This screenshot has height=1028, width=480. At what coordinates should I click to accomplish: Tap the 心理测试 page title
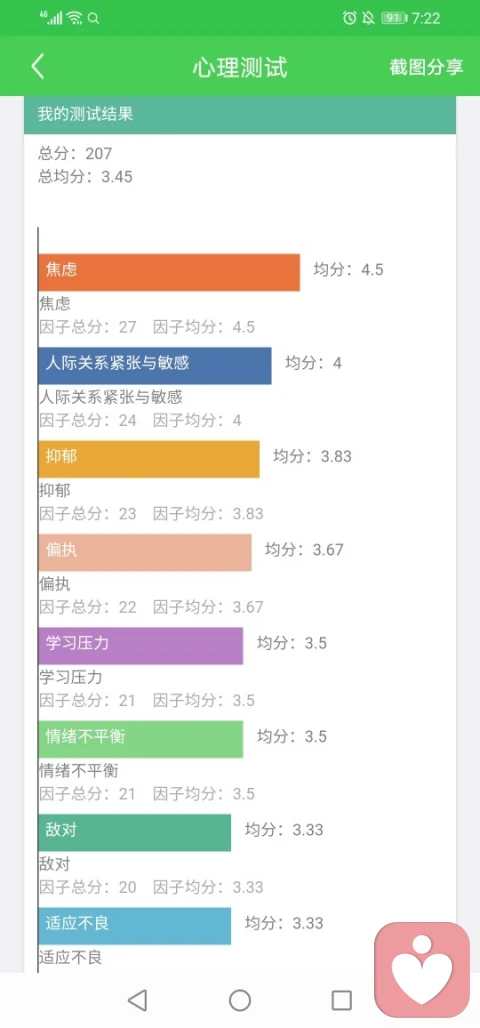240,68
